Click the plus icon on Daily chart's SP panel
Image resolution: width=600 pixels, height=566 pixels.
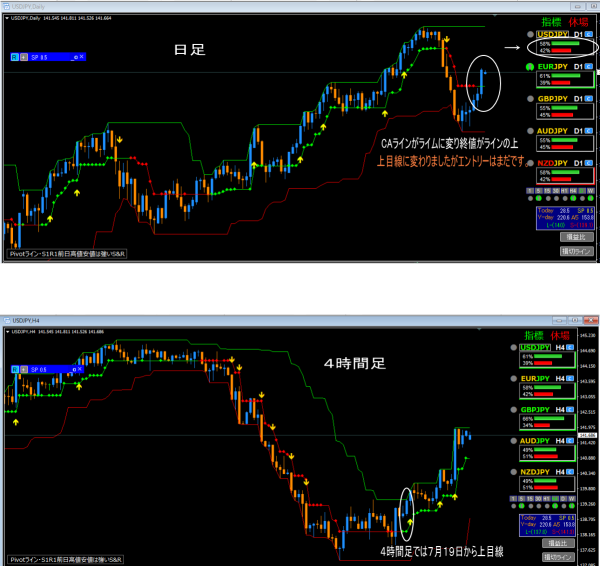point(23,57)
